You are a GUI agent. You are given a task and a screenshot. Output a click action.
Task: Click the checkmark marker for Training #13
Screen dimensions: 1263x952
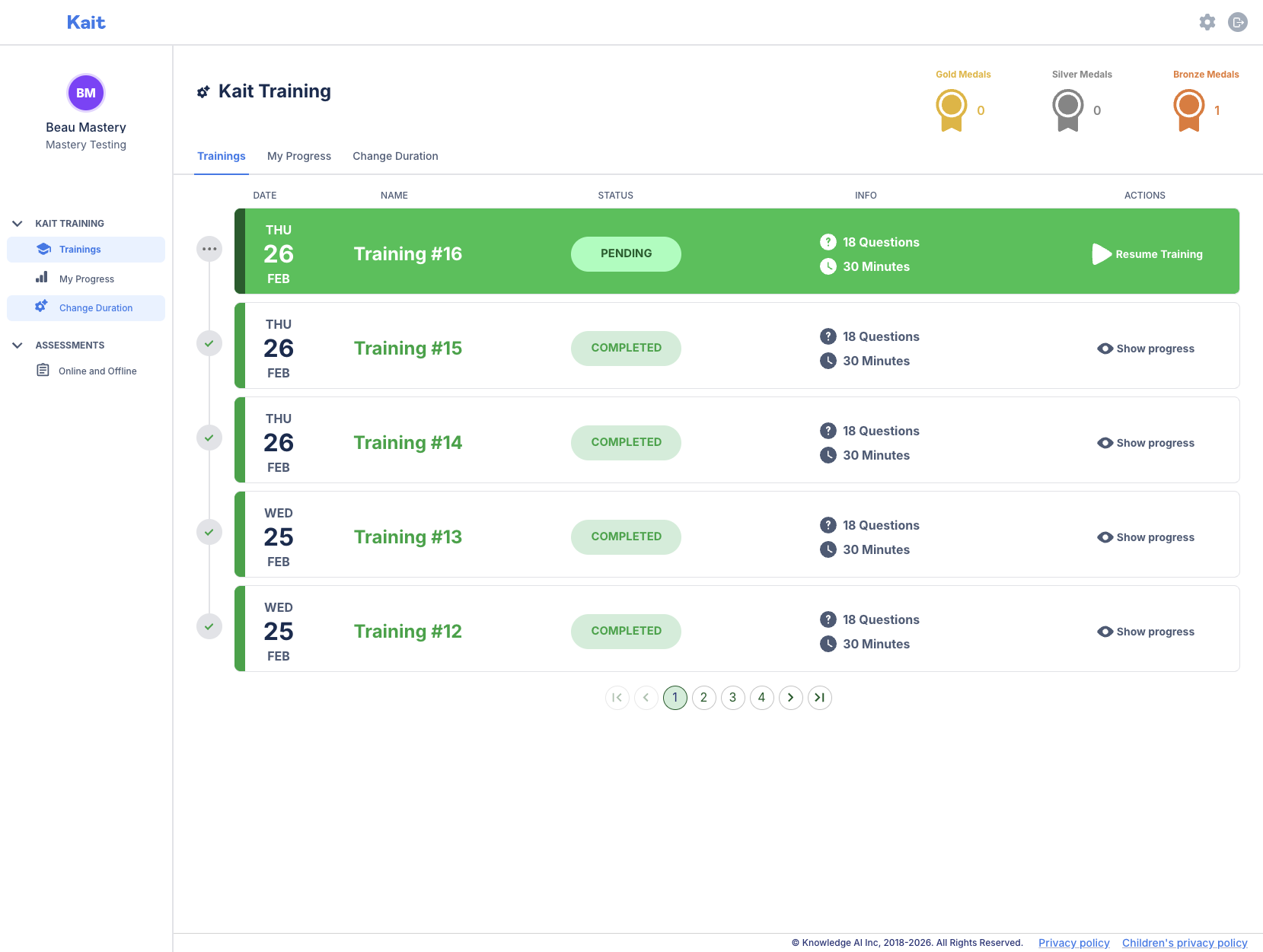pyautogui.click(x=209, y=532)
